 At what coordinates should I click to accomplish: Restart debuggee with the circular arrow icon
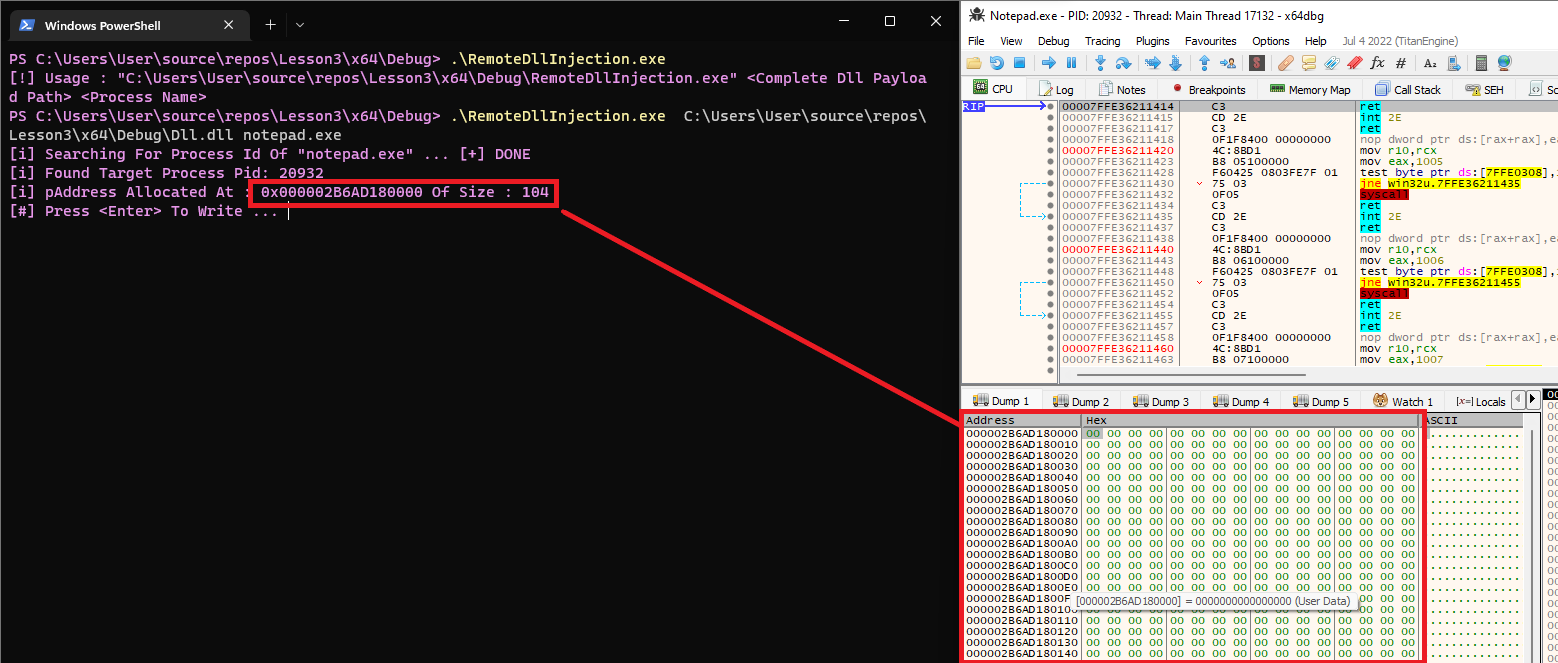(x=997, y=63)
